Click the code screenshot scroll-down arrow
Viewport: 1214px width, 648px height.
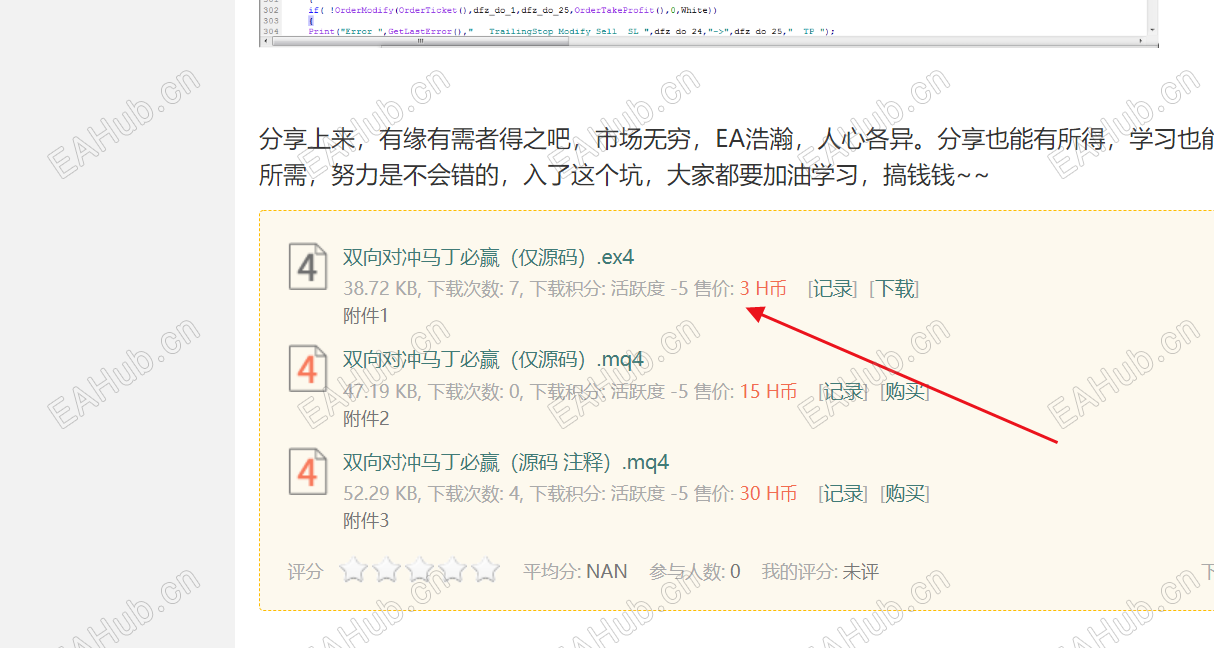coord(1153,30)
